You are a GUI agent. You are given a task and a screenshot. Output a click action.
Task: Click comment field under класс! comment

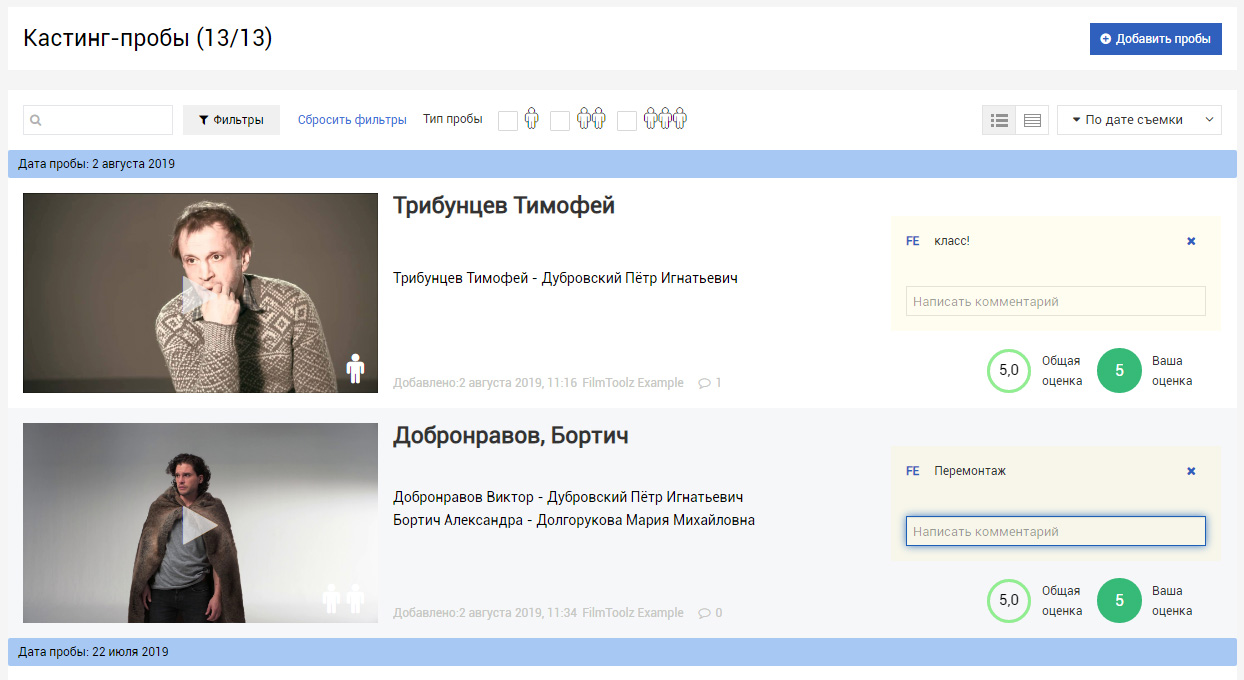click(x=1056, y=301)
